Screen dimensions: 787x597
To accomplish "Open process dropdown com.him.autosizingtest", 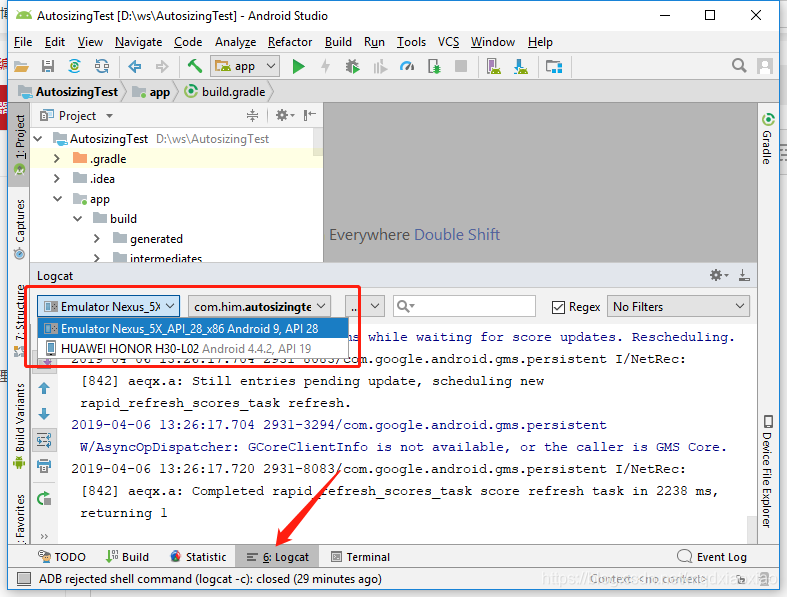I will [x=259, y=306].
